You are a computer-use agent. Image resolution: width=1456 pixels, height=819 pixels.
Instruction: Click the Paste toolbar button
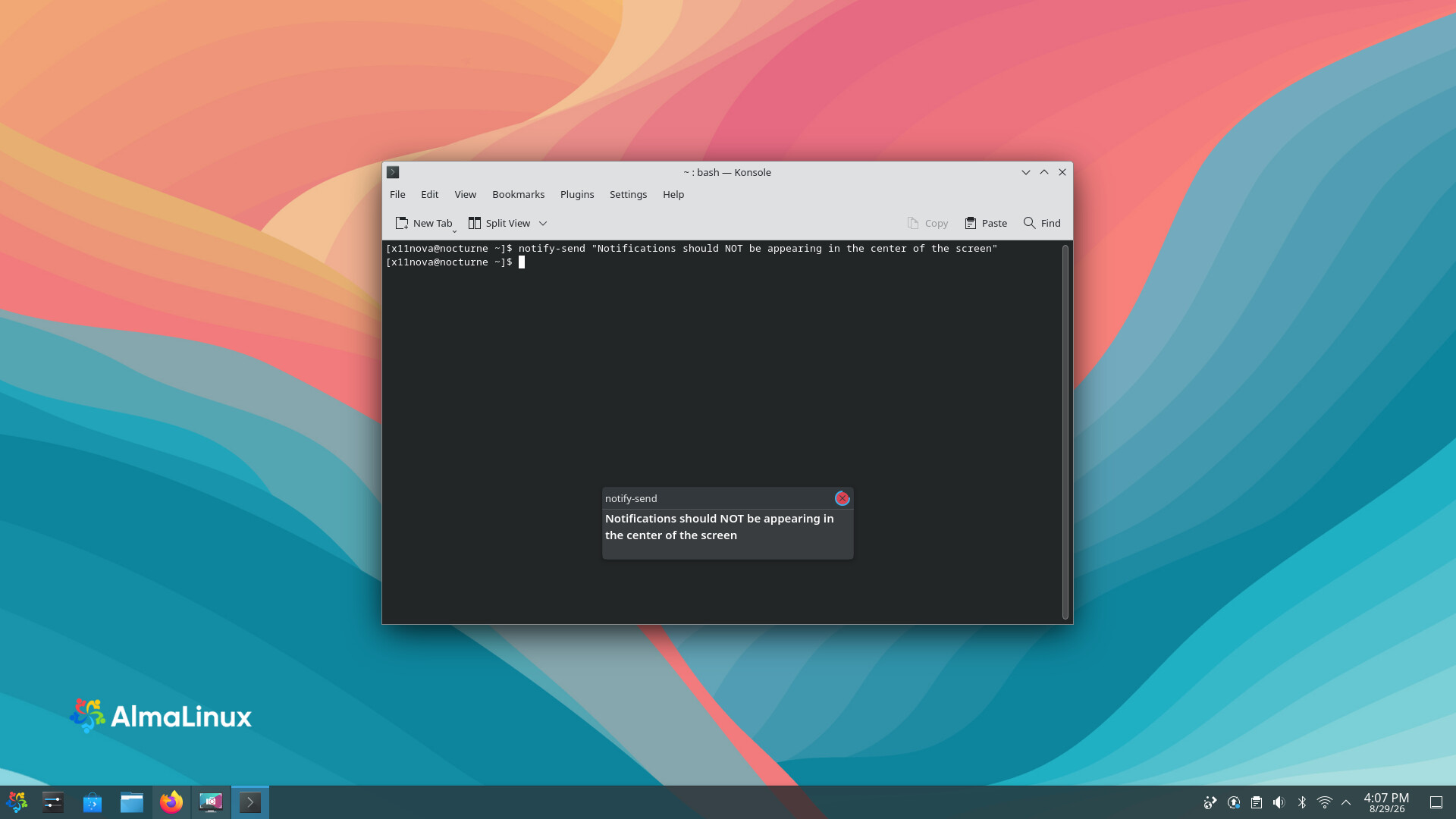[x=986, y=223]
